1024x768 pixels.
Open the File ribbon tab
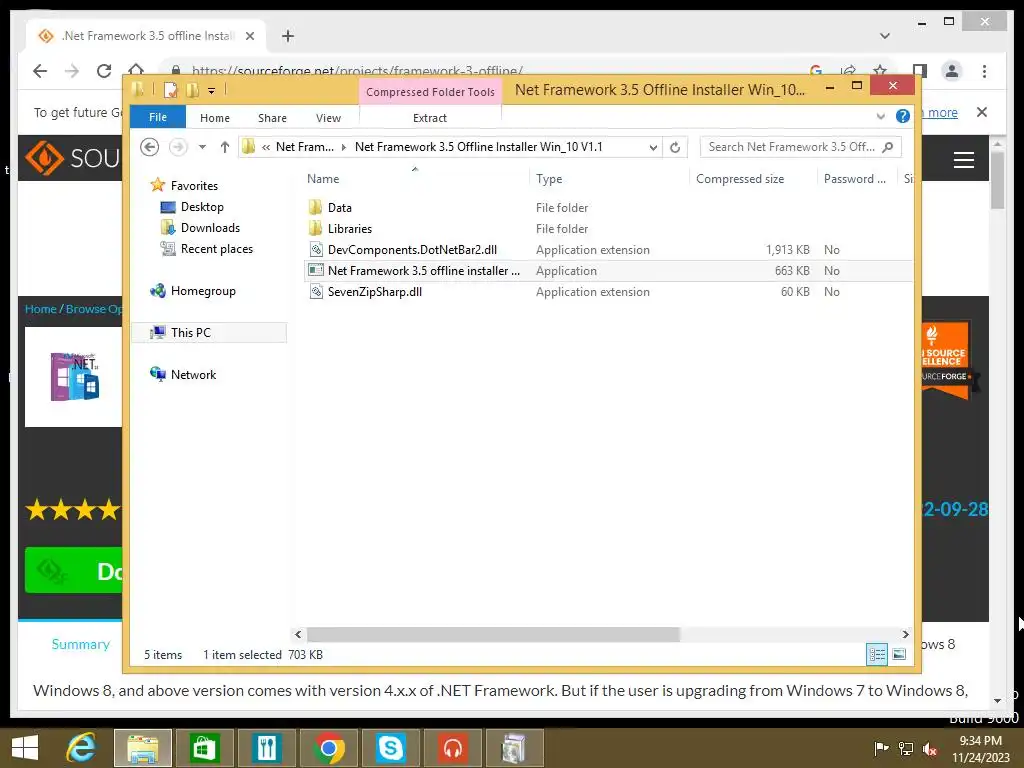pyautogui.click(x=158, y=118)
